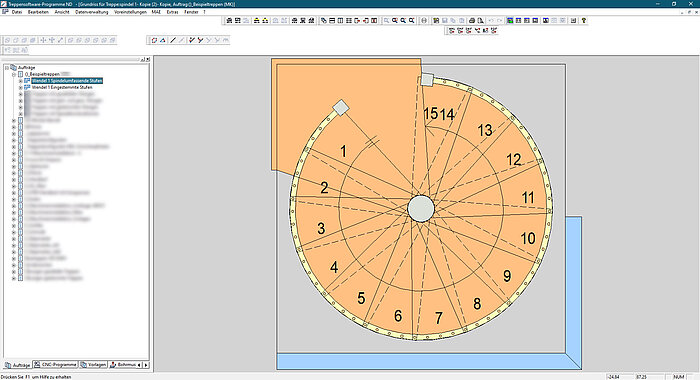Expand Wendel 1 Eingestemmte Stufen node
Screen dimensions: 700x380
[x=20, y=88]
